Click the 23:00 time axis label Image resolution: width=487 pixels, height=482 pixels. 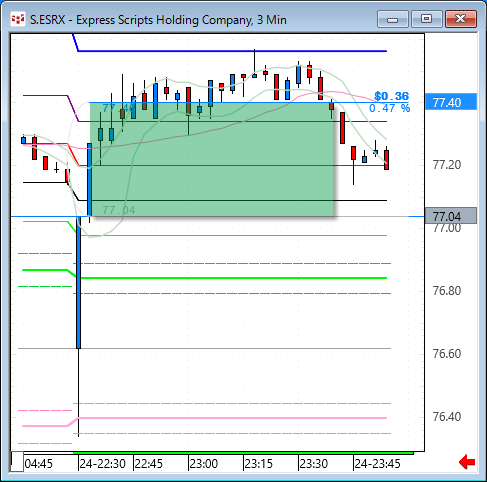(x=204, y=464)
